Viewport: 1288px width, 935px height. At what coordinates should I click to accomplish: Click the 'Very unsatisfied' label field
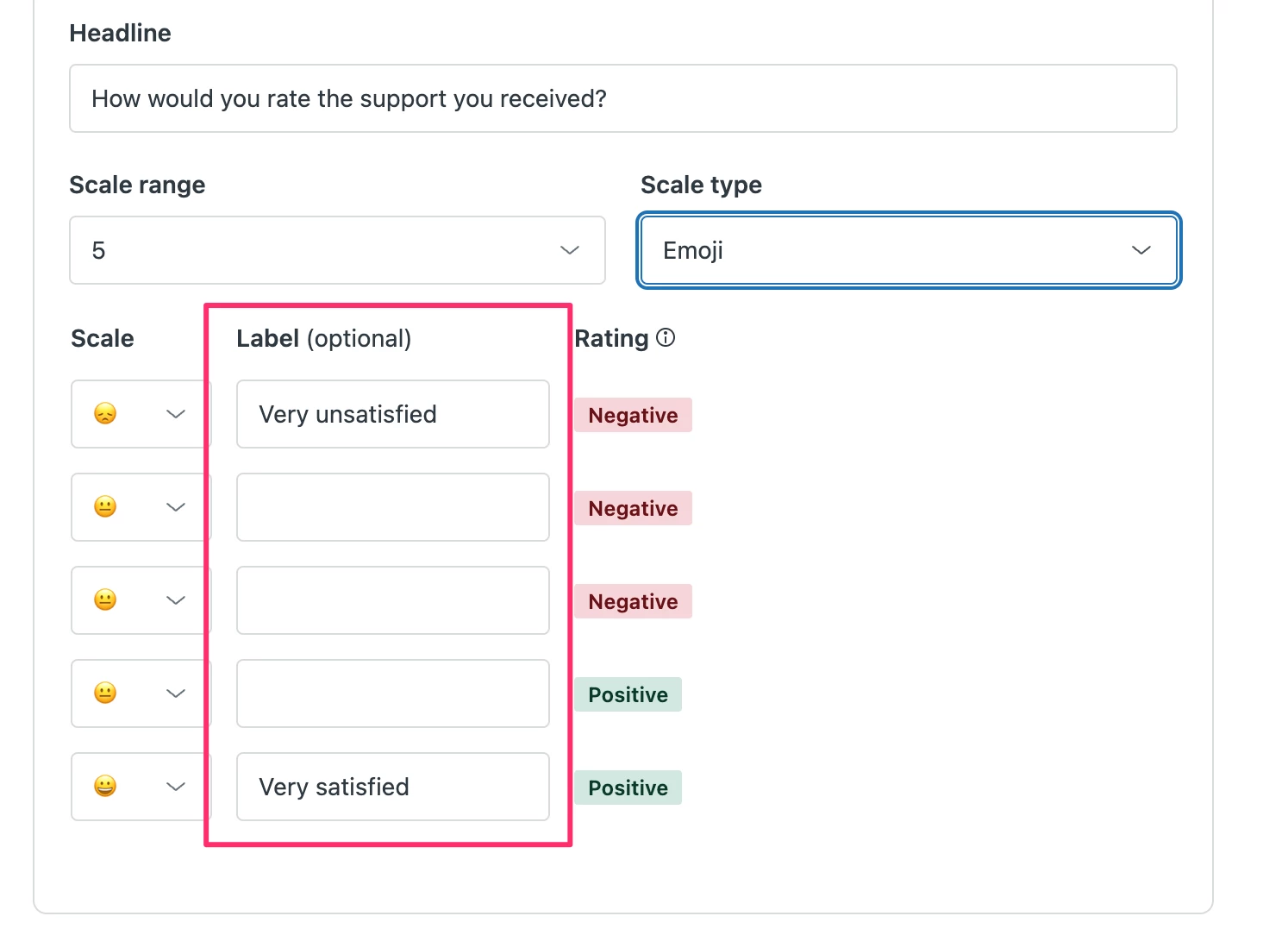tap(392, 414)
